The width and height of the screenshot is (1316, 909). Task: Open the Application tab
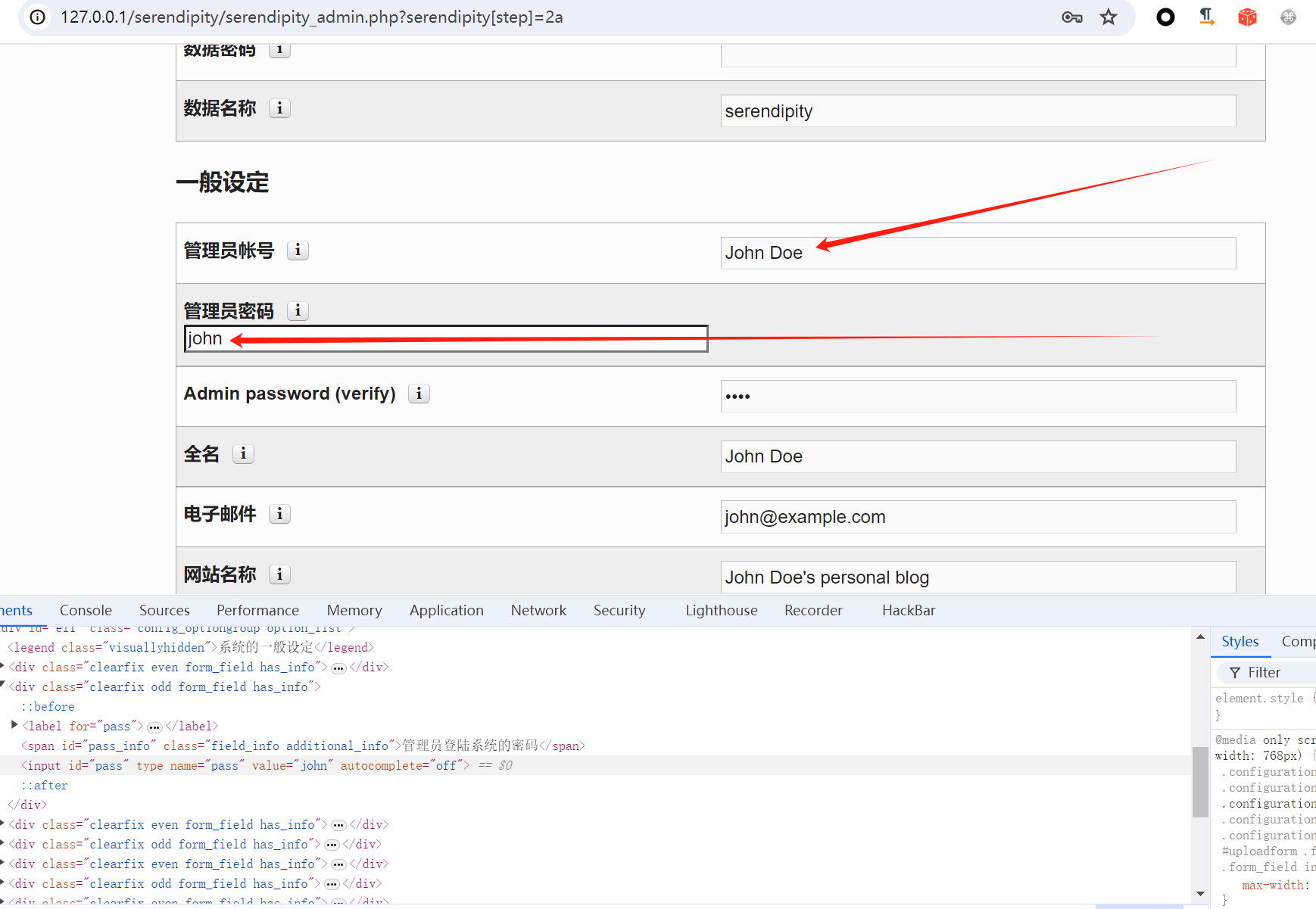[x=446, y=610]
